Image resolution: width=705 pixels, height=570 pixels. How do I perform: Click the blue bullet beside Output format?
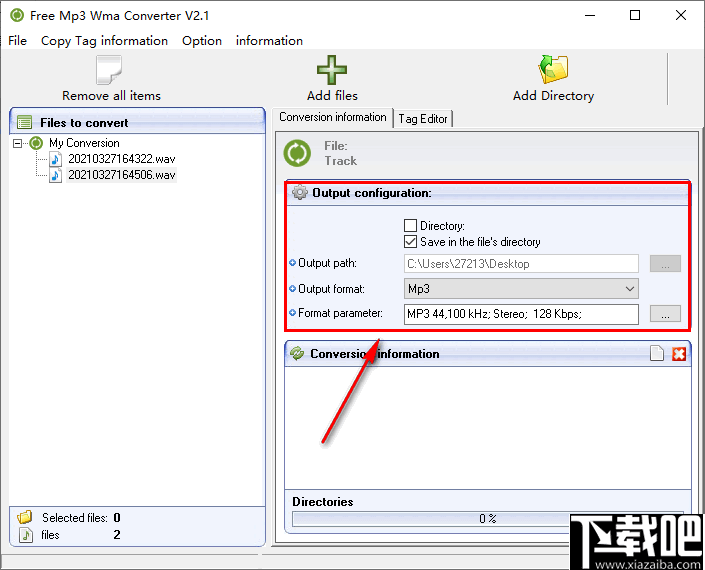click(292, 288)
